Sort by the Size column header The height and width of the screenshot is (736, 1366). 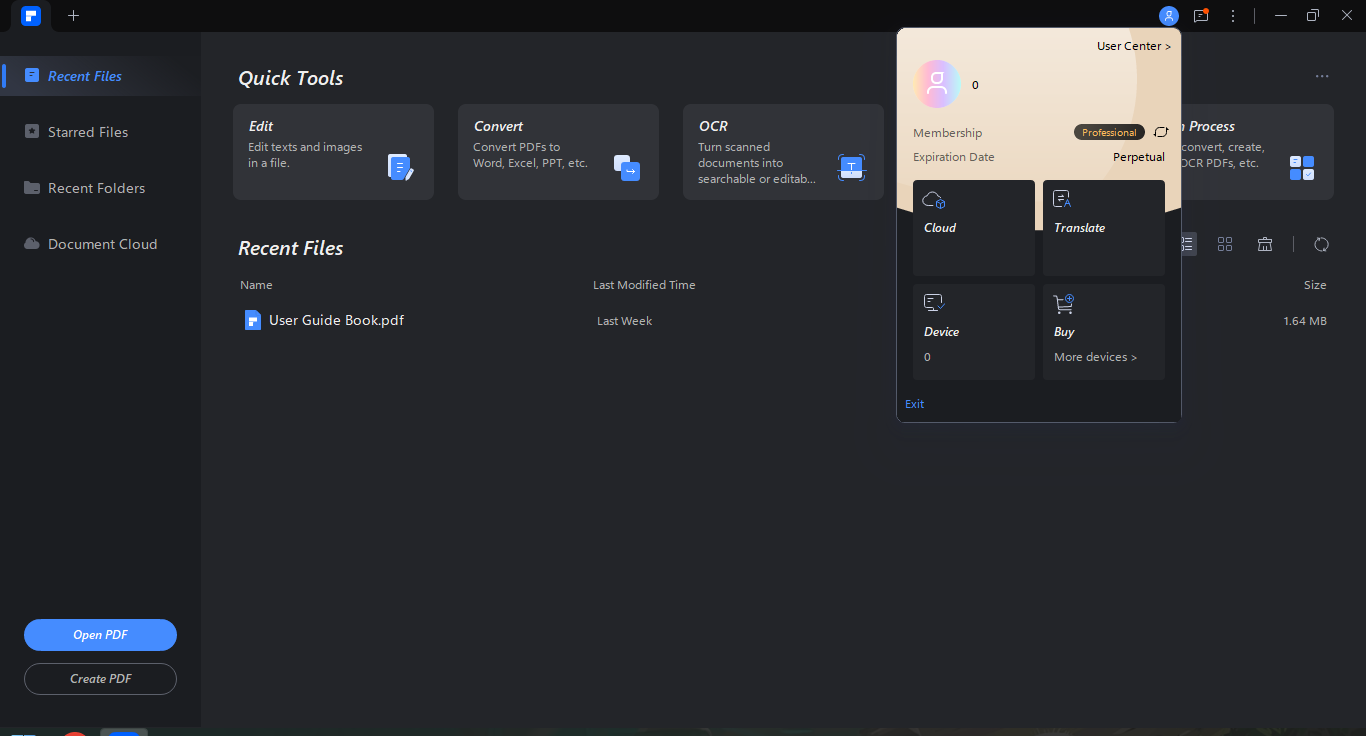pos(1315,285)
